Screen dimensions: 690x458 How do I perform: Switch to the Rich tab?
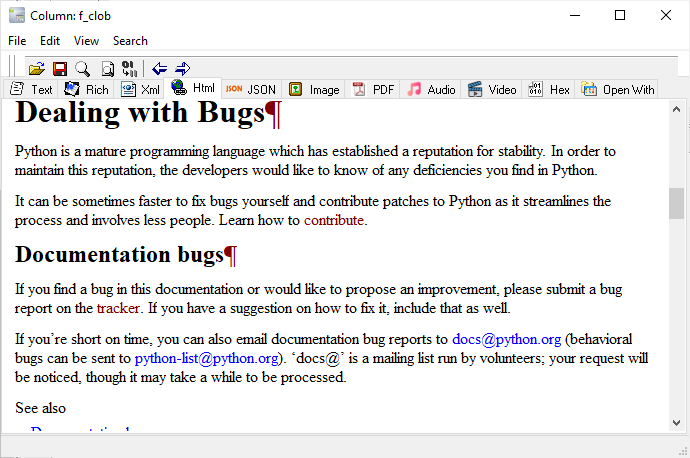click(x=86, y=89)
